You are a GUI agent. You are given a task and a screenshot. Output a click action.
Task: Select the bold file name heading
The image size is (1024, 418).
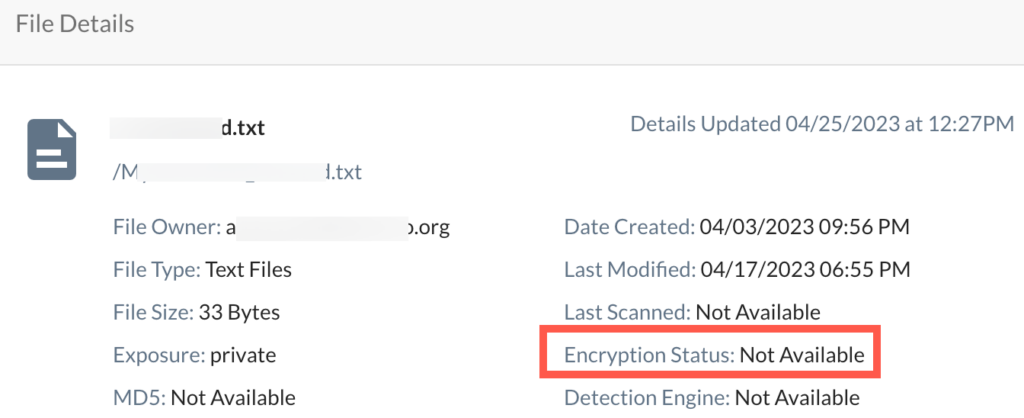190,127
